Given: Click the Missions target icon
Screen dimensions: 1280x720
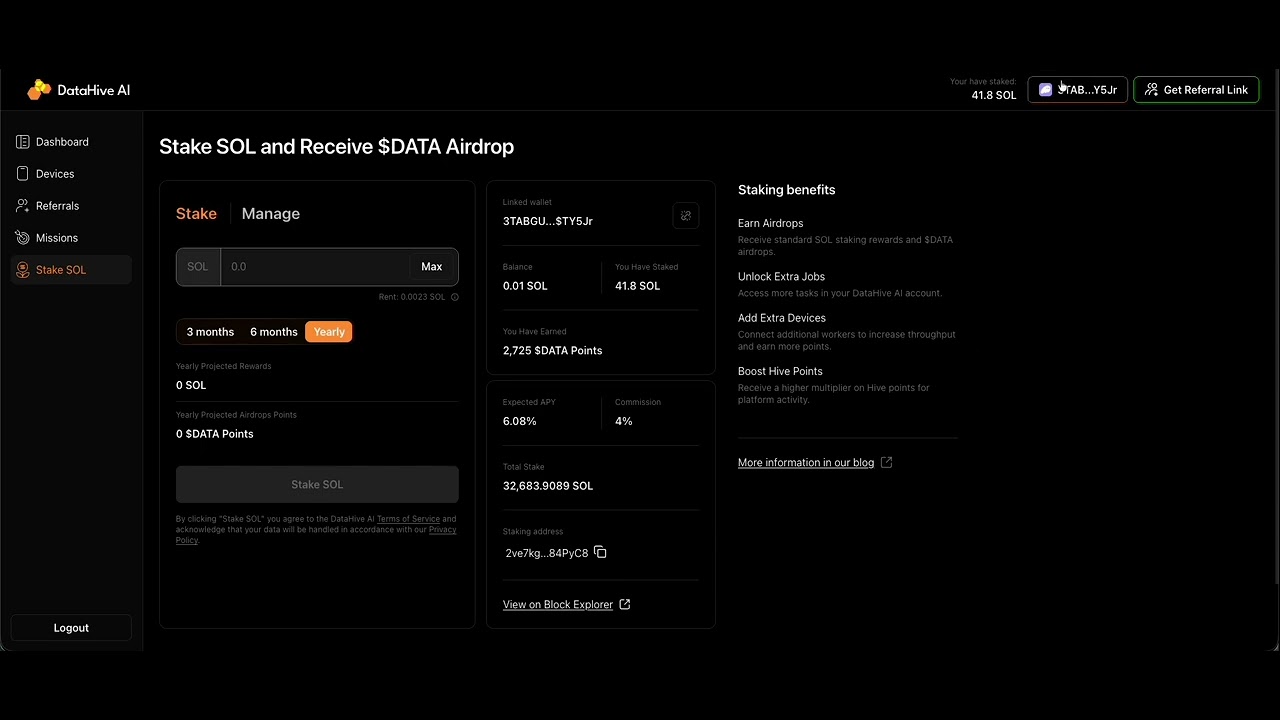Looking at the screenshot, I should click(23, 238).
